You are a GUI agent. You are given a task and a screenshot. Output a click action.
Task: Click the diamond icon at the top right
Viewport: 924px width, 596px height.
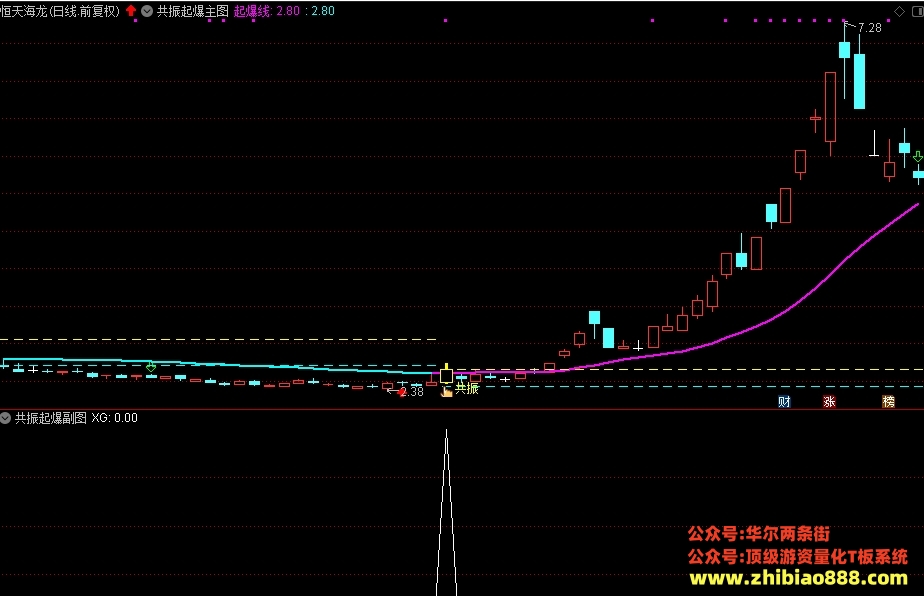pyautogui.click(x=899, y=11)
